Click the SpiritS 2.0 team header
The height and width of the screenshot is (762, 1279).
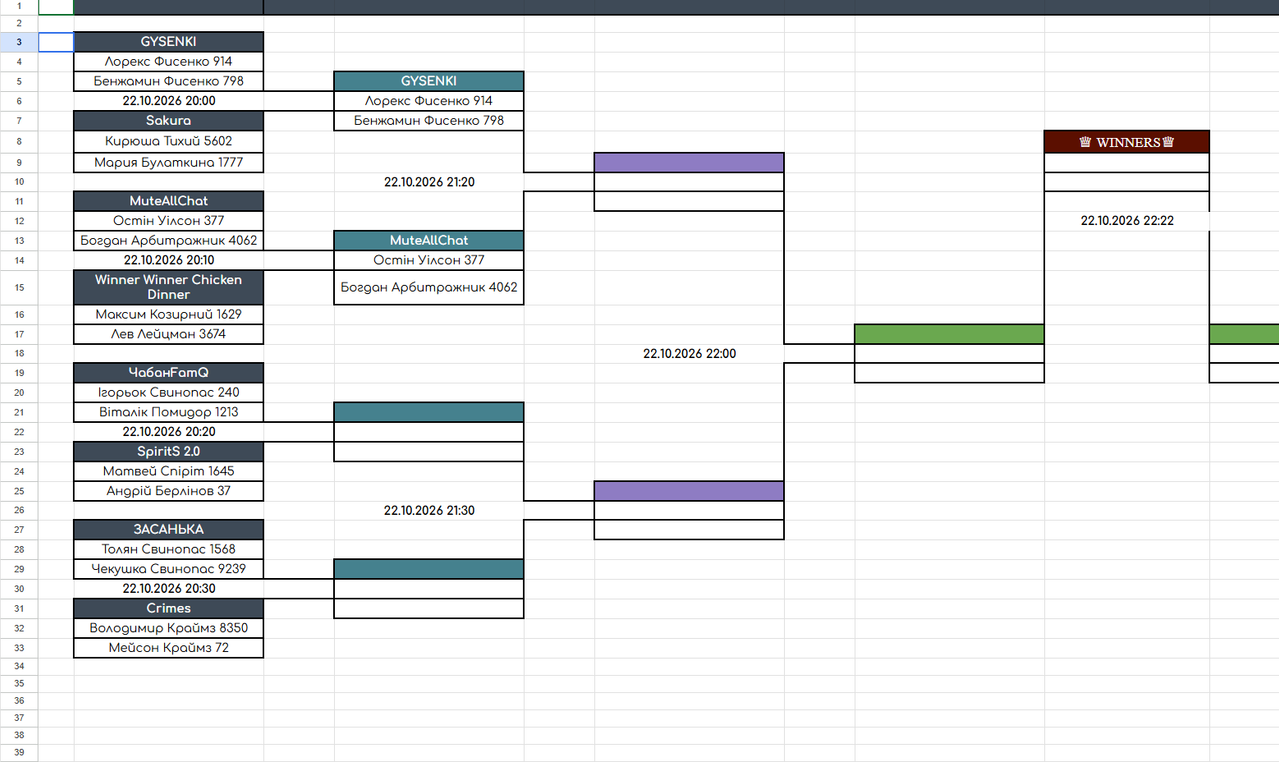pos(169,452)
